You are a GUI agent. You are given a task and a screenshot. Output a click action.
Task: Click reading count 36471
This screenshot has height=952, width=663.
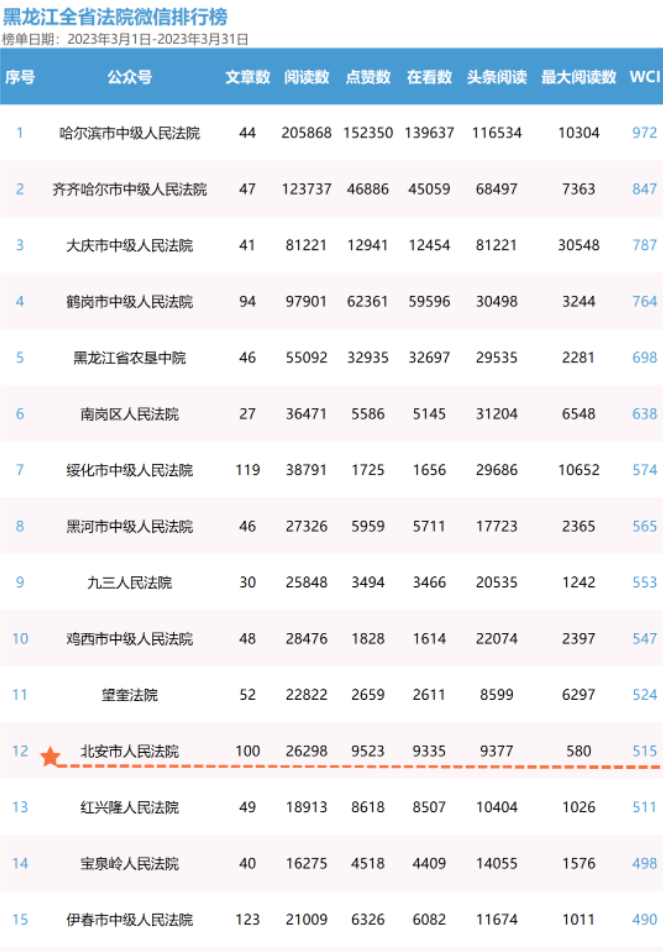[307, 413]
